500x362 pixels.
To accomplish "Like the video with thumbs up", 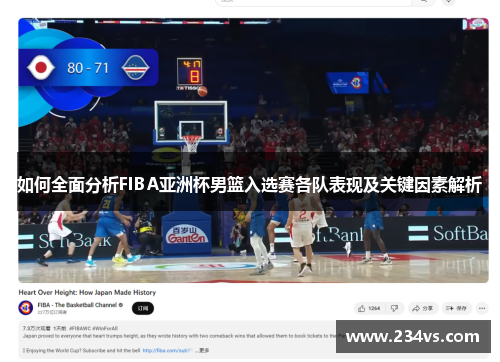I will (369, 308).
